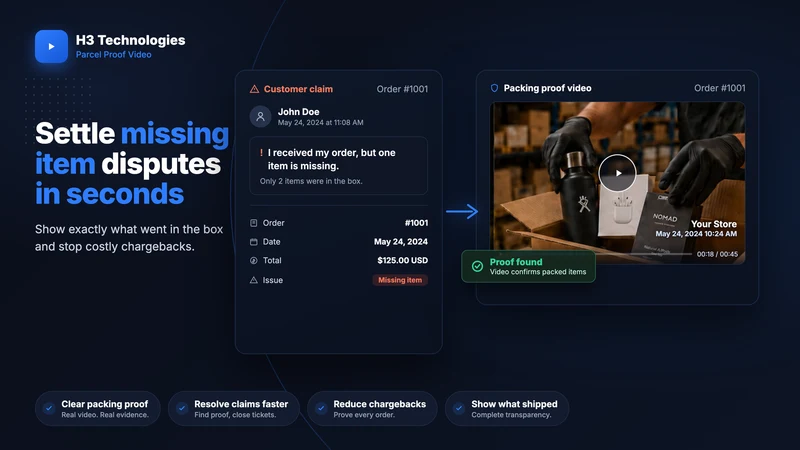Screen dimensions: 800x450
Task: Click the Resolve claims faster pill
Action: [233, 408]
